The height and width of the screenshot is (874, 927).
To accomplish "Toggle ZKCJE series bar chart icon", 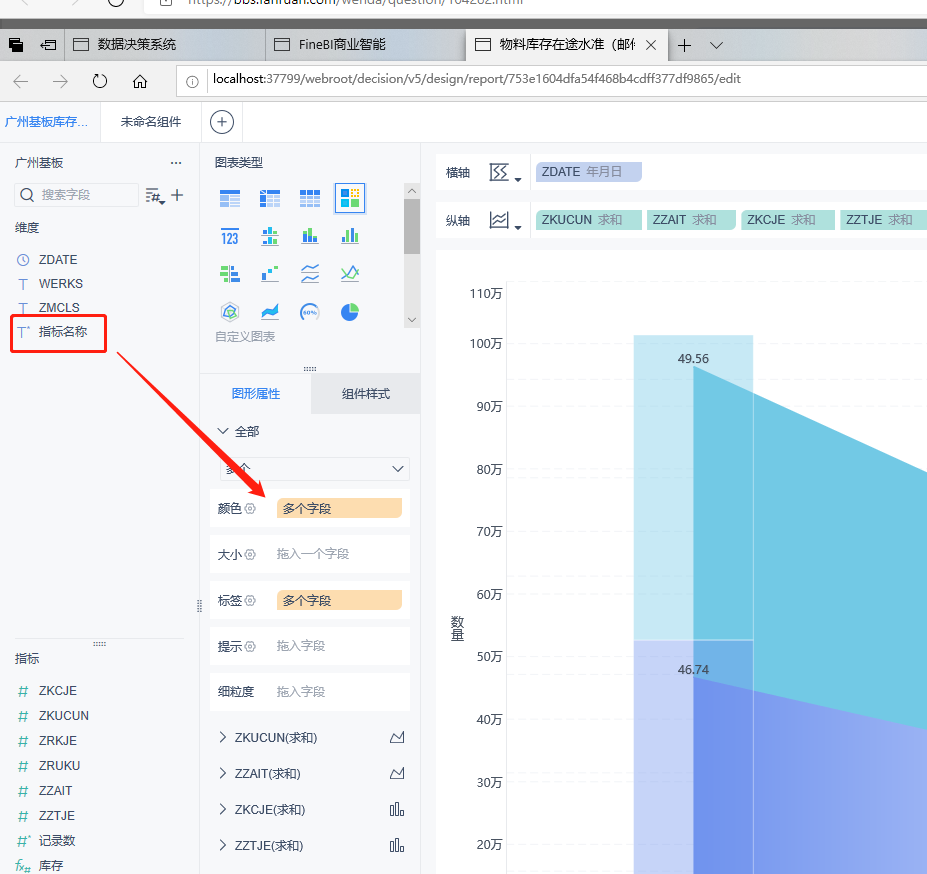I will (x=397, y=810).
